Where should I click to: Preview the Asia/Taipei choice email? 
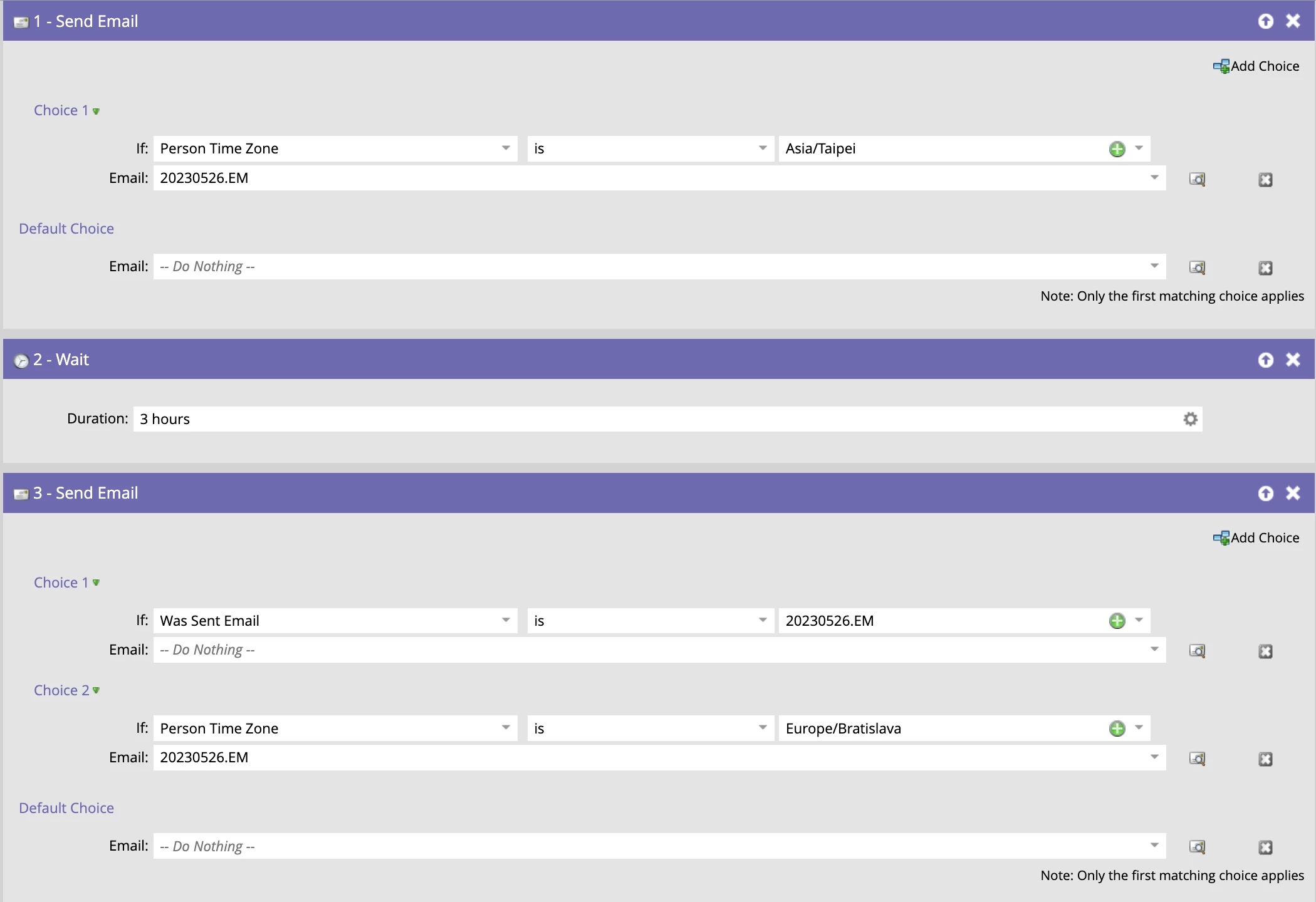(1197, 179)
